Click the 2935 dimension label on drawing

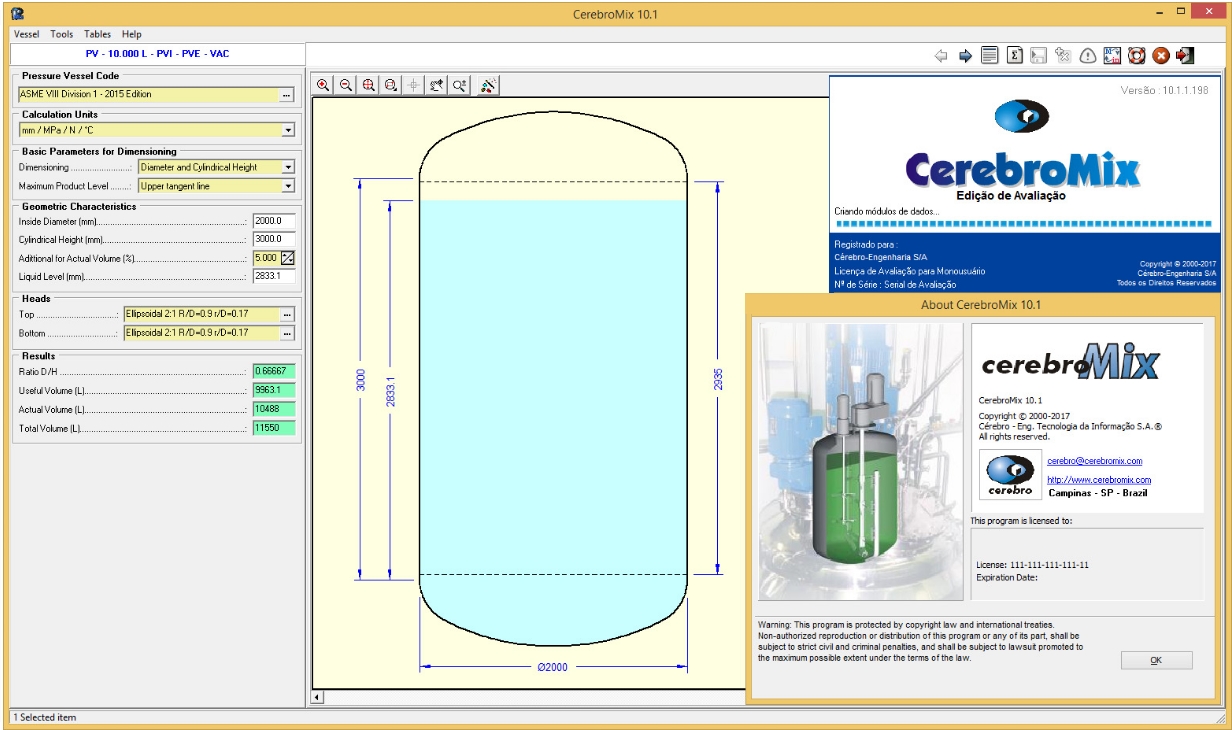click(x=720, y=378)
